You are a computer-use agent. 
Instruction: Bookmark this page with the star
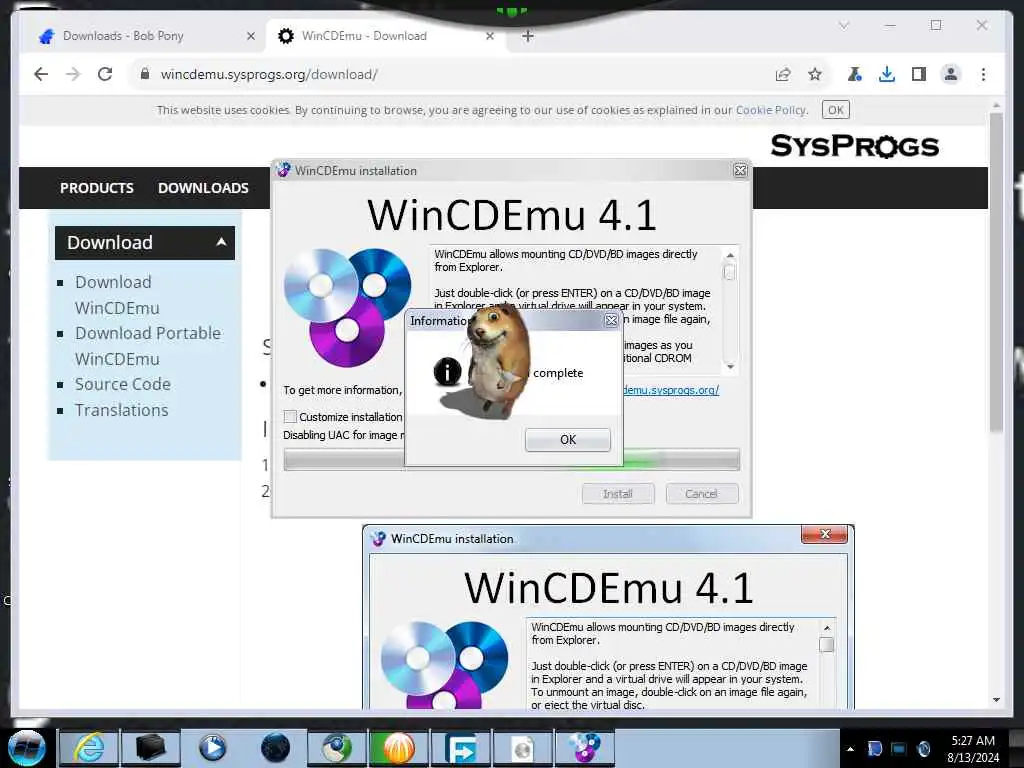click(814, 74)
